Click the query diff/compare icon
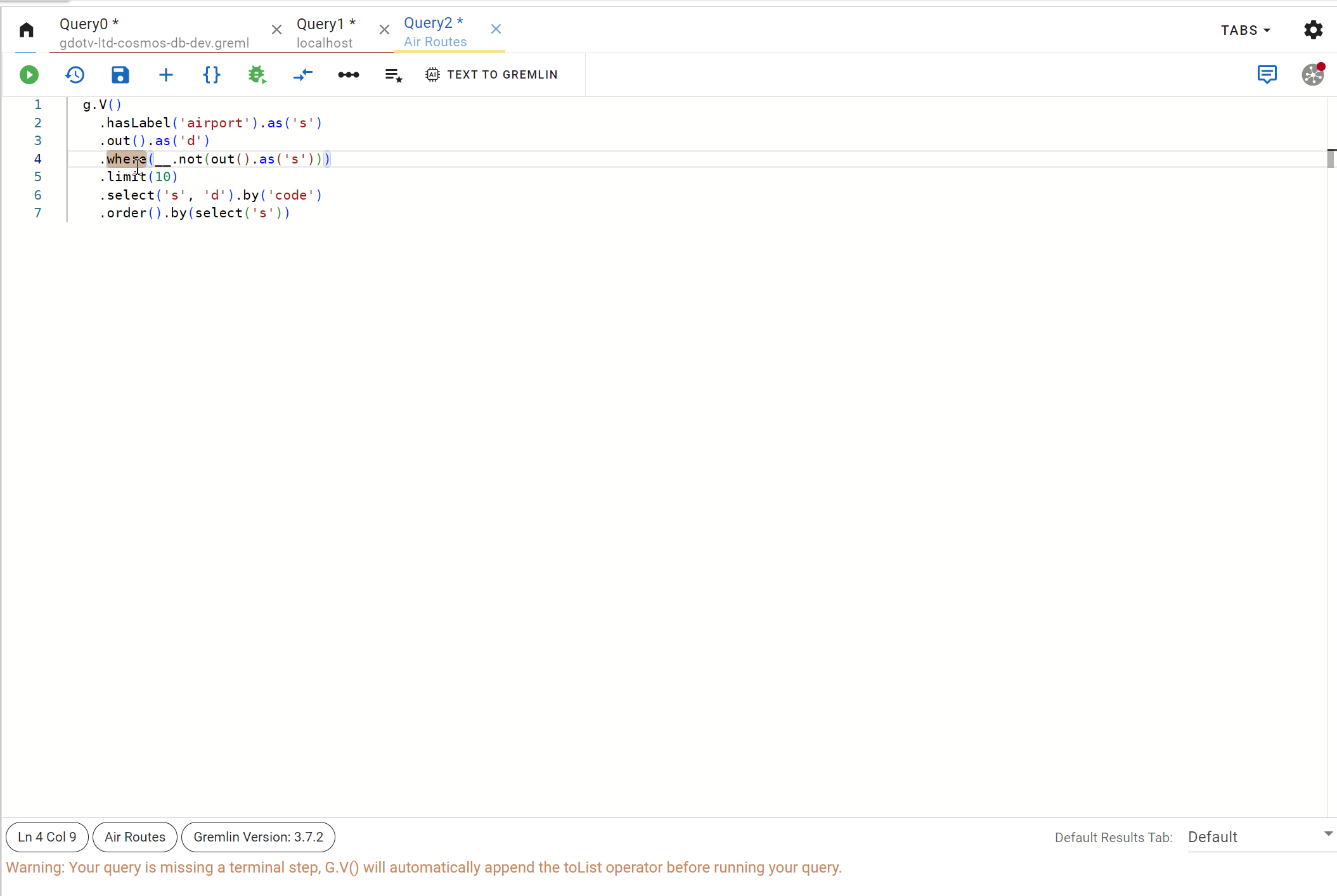The height and width of the screenshot is (896, 1337). [303, 74]
